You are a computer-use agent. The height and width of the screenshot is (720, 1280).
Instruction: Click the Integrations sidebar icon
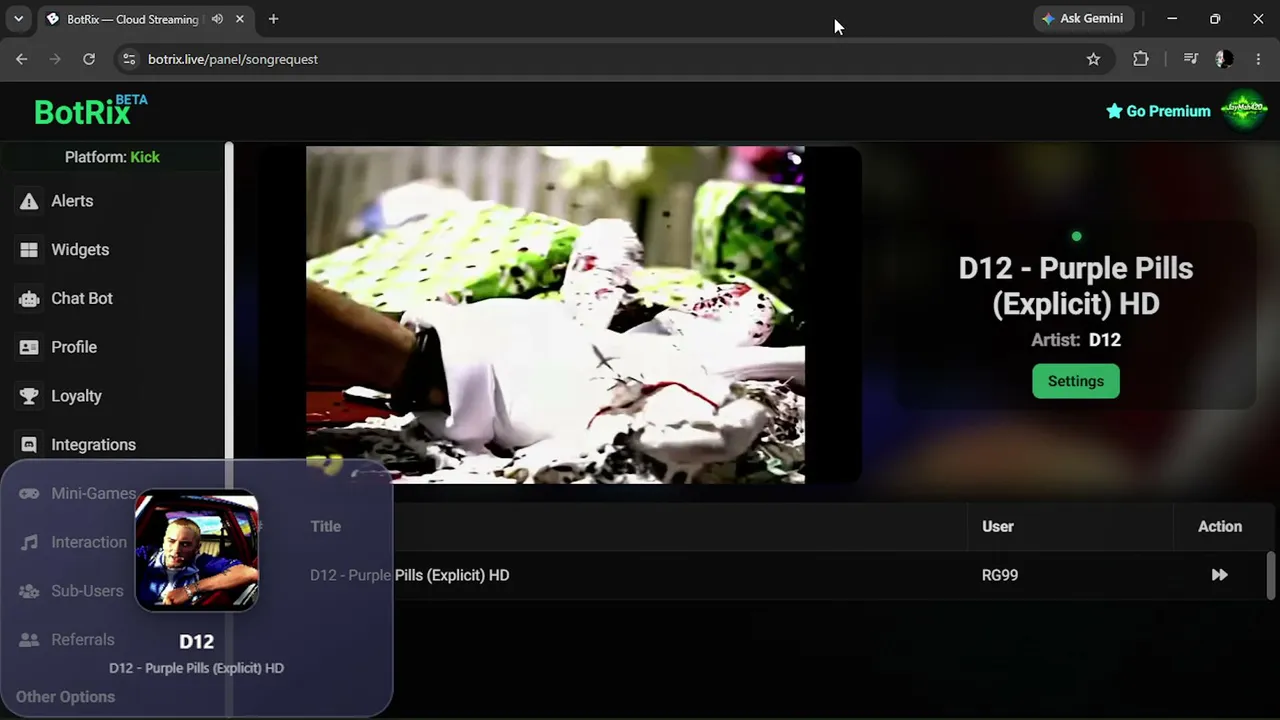coord(29,445)
